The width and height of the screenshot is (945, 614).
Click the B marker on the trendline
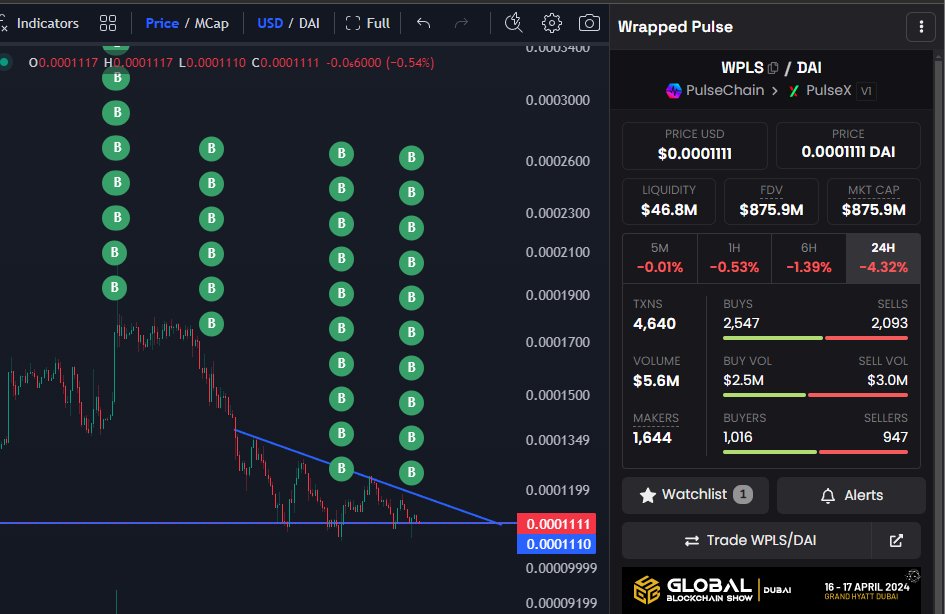341,468
